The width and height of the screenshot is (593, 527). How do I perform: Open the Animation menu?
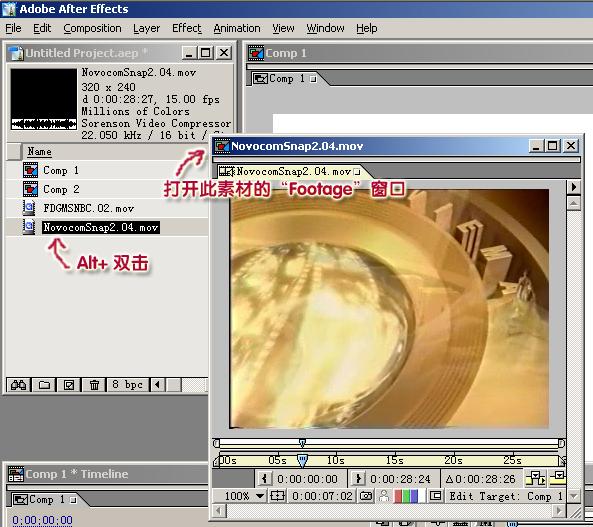237,28
